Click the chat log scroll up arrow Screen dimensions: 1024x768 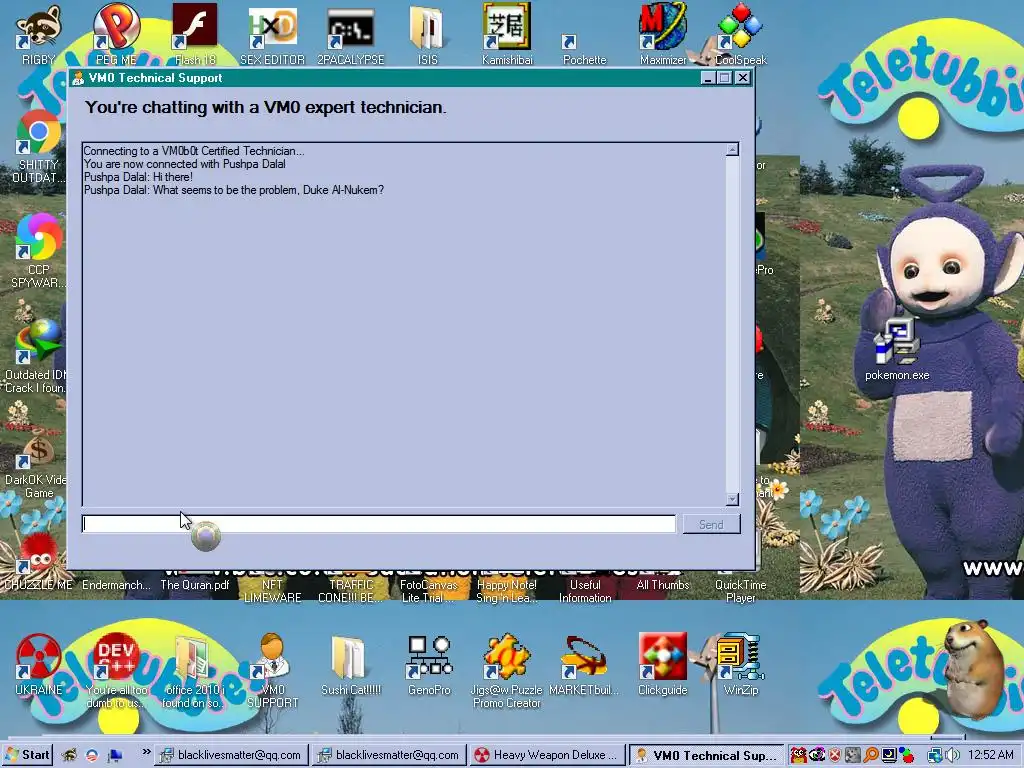click(x=732, y=150)
